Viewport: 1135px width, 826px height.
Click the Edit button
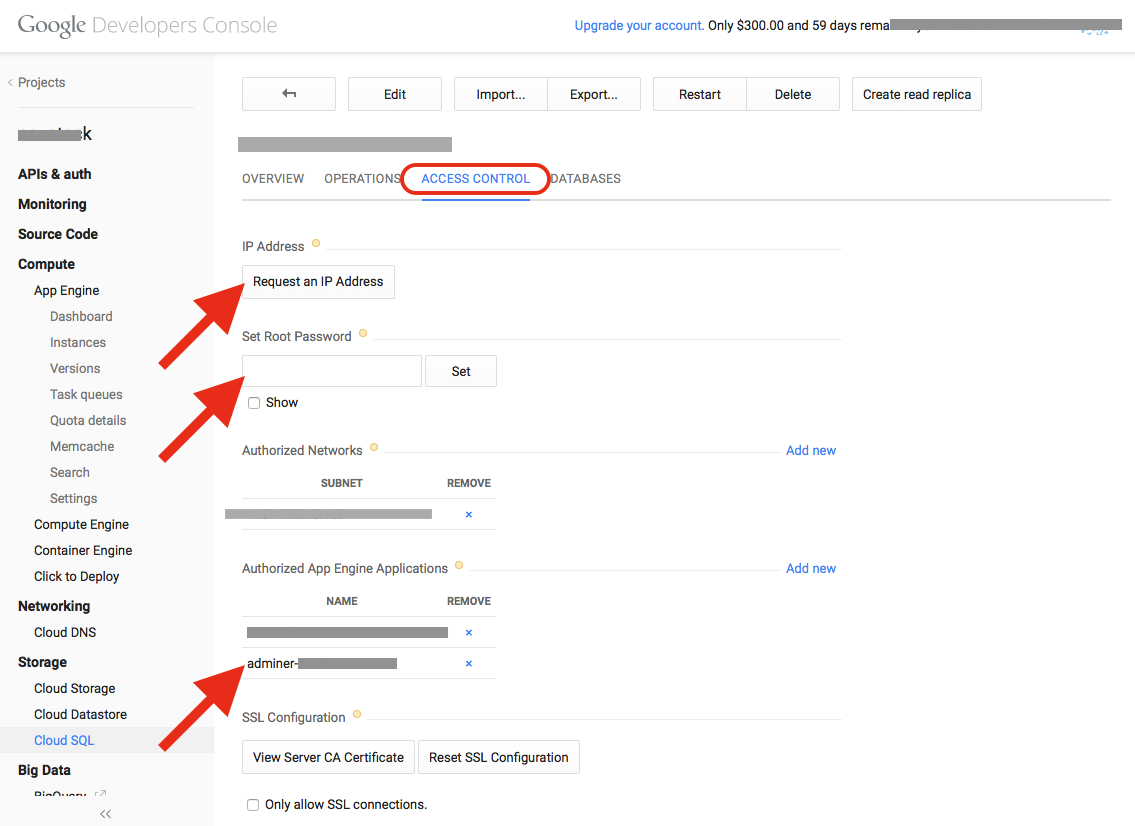(394, 94)
